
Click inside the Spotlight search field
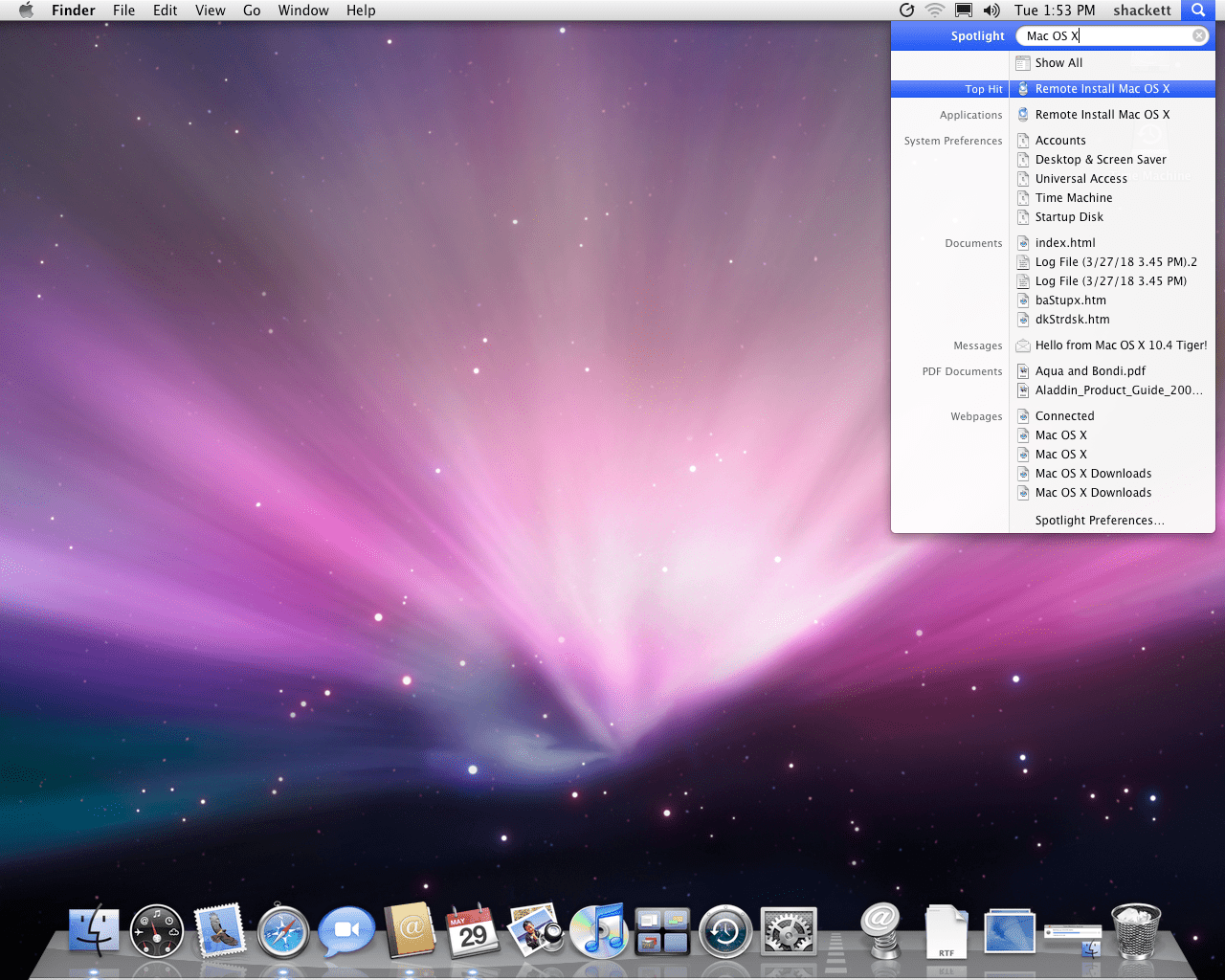pyautogui.click(x=1129, y=36)
